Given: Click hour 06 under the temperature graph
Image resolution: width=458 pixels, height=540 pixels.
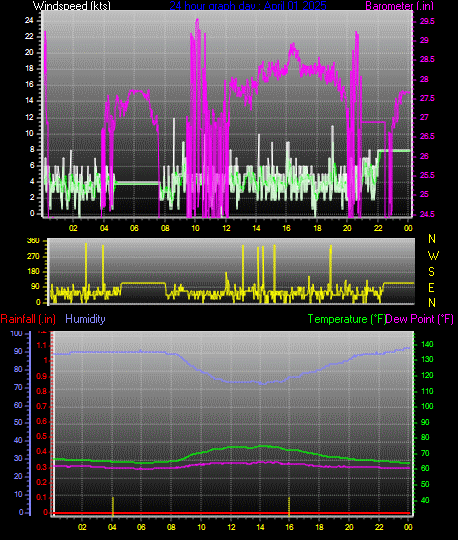Looking at the screenshot, I should (x=141, y=527).
